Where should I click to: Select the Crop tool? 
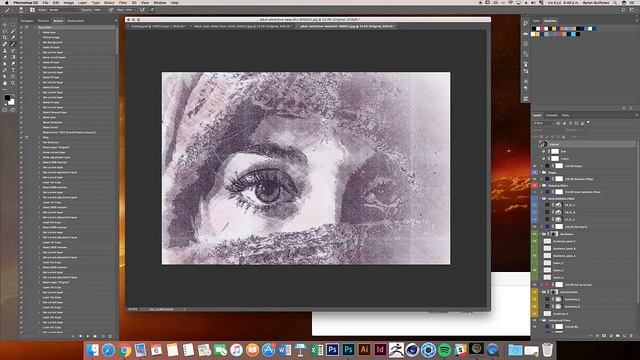point(4,38)
